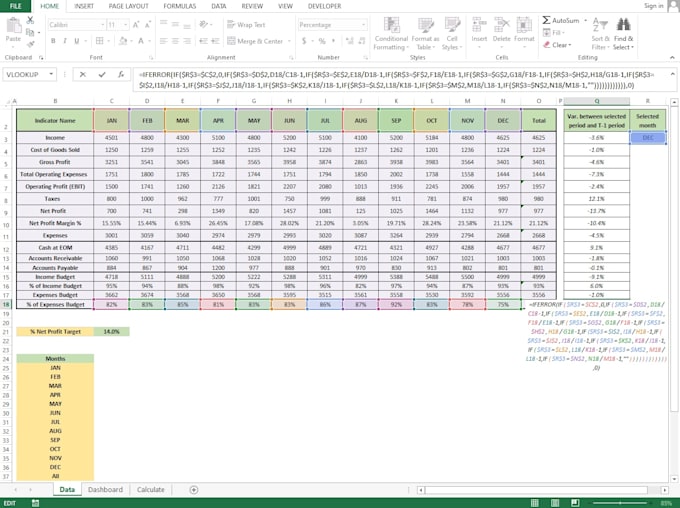Image resolution: width=680 pixels, height=508 pixels.
Task: Select the Page Layout view icon
Action: [555, 503]
